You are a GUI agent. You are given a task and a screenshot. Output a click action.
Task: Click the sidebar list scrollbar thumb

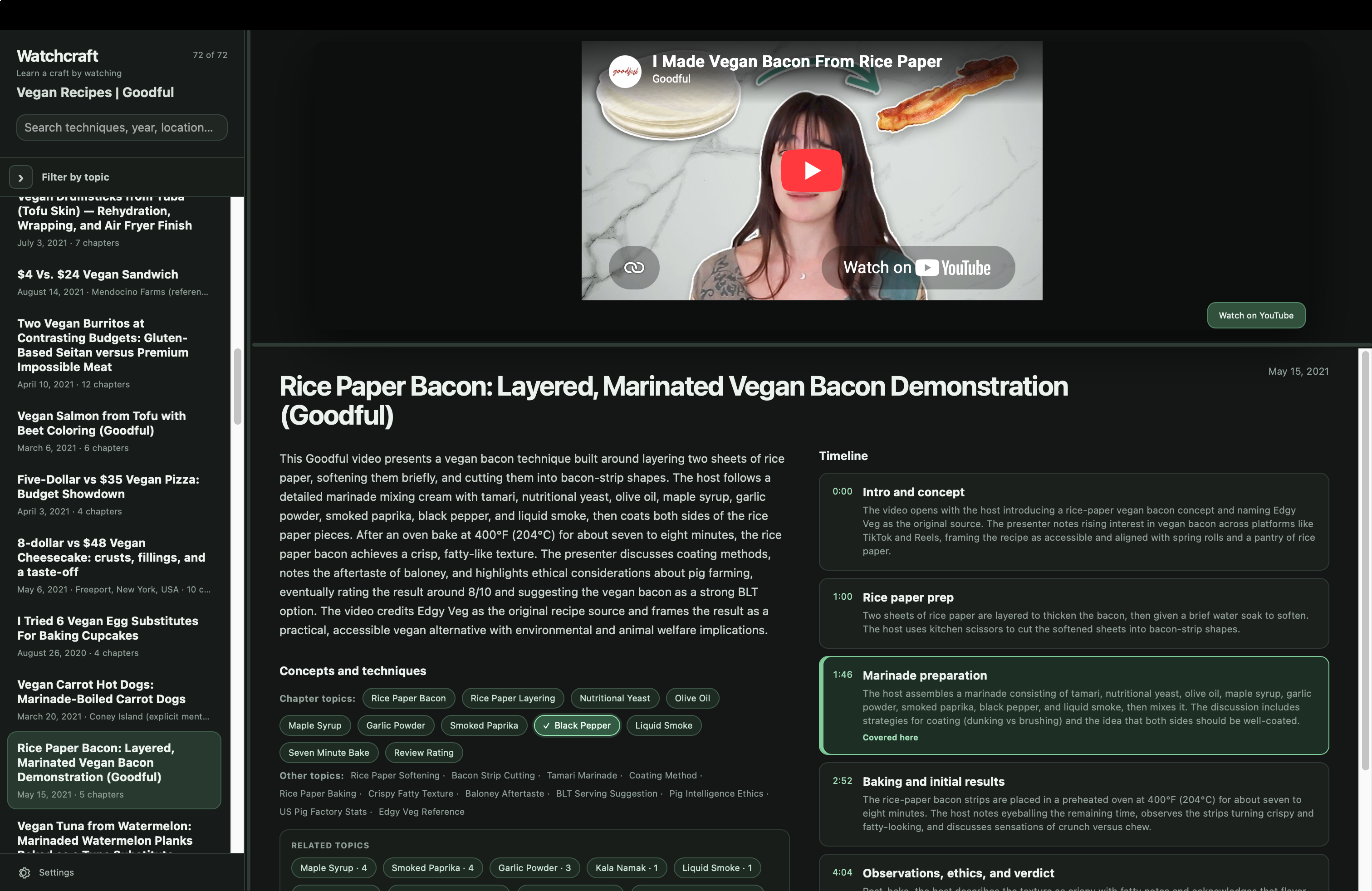pyautogui.click(x=237, y=386)
